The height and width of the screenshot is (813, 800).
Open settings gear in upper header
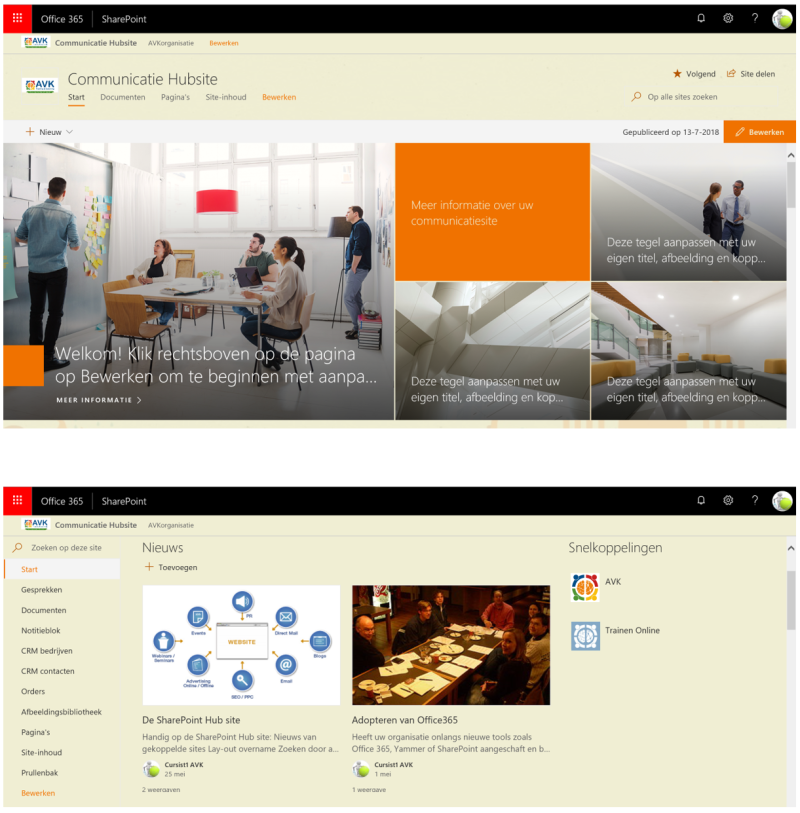728,19
